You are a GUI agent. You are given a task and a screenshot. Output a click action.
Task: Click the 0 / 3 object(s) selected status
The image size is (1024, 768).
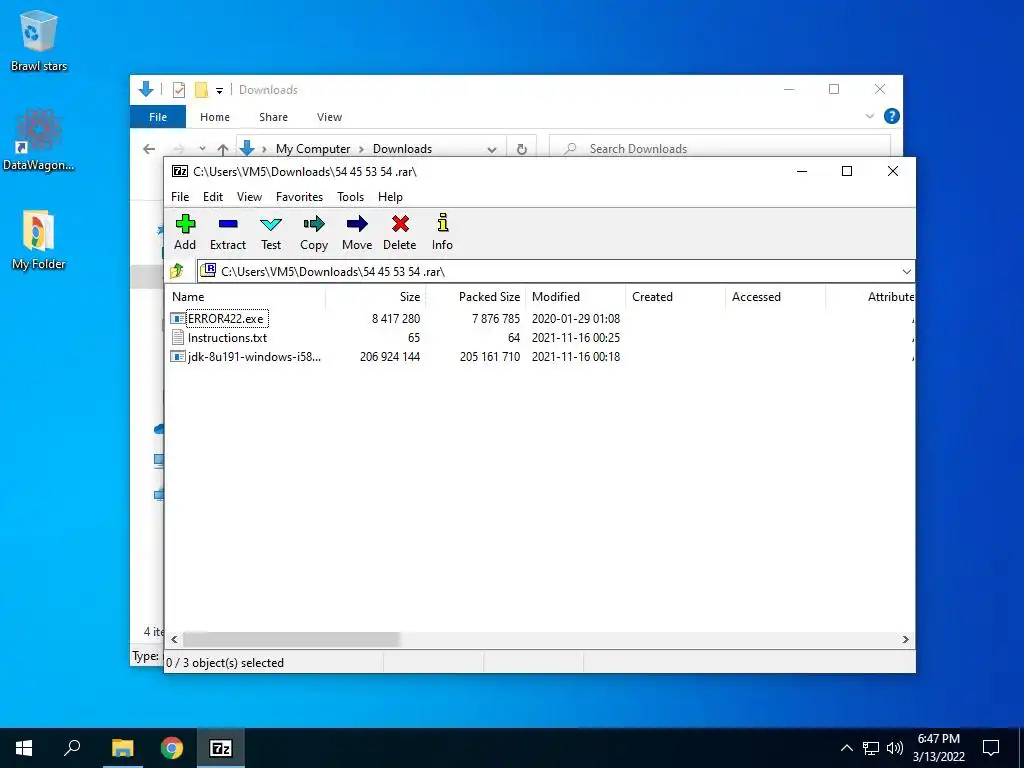(225, 663)
